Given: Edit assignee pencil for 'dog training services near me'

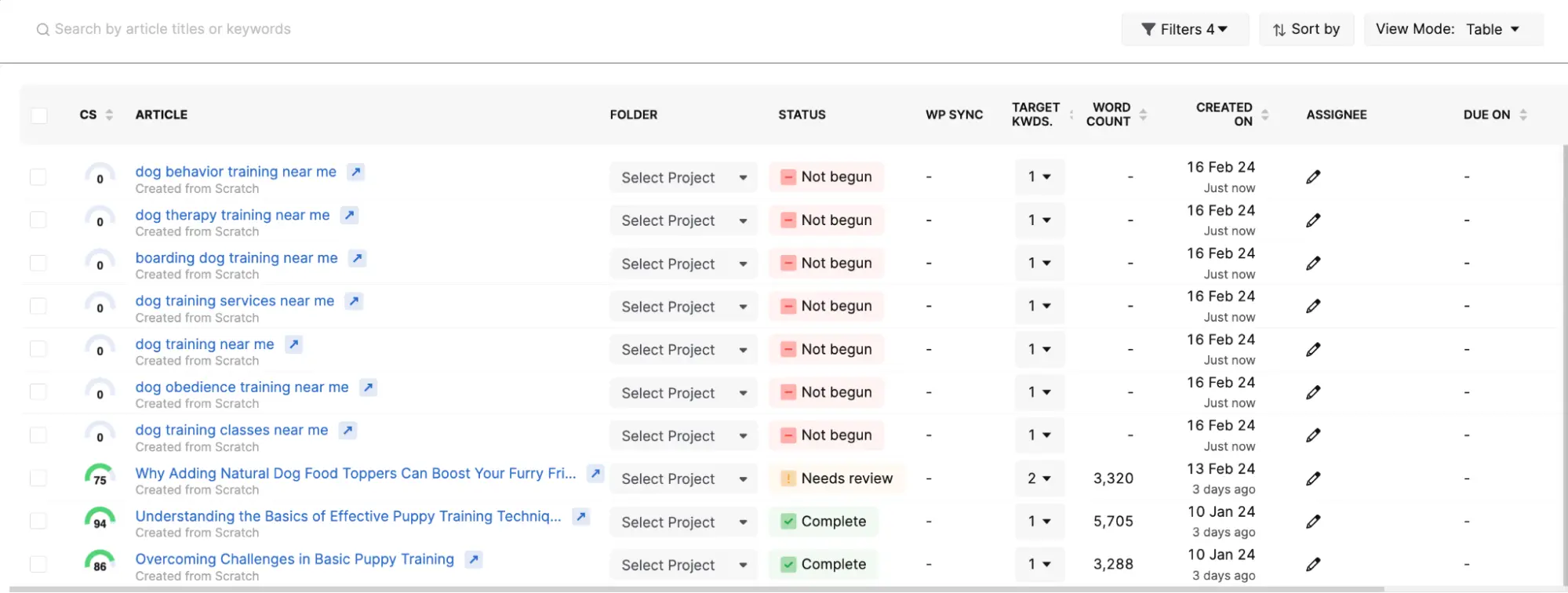Looking at the screenshot, I should coord(1314,306).
